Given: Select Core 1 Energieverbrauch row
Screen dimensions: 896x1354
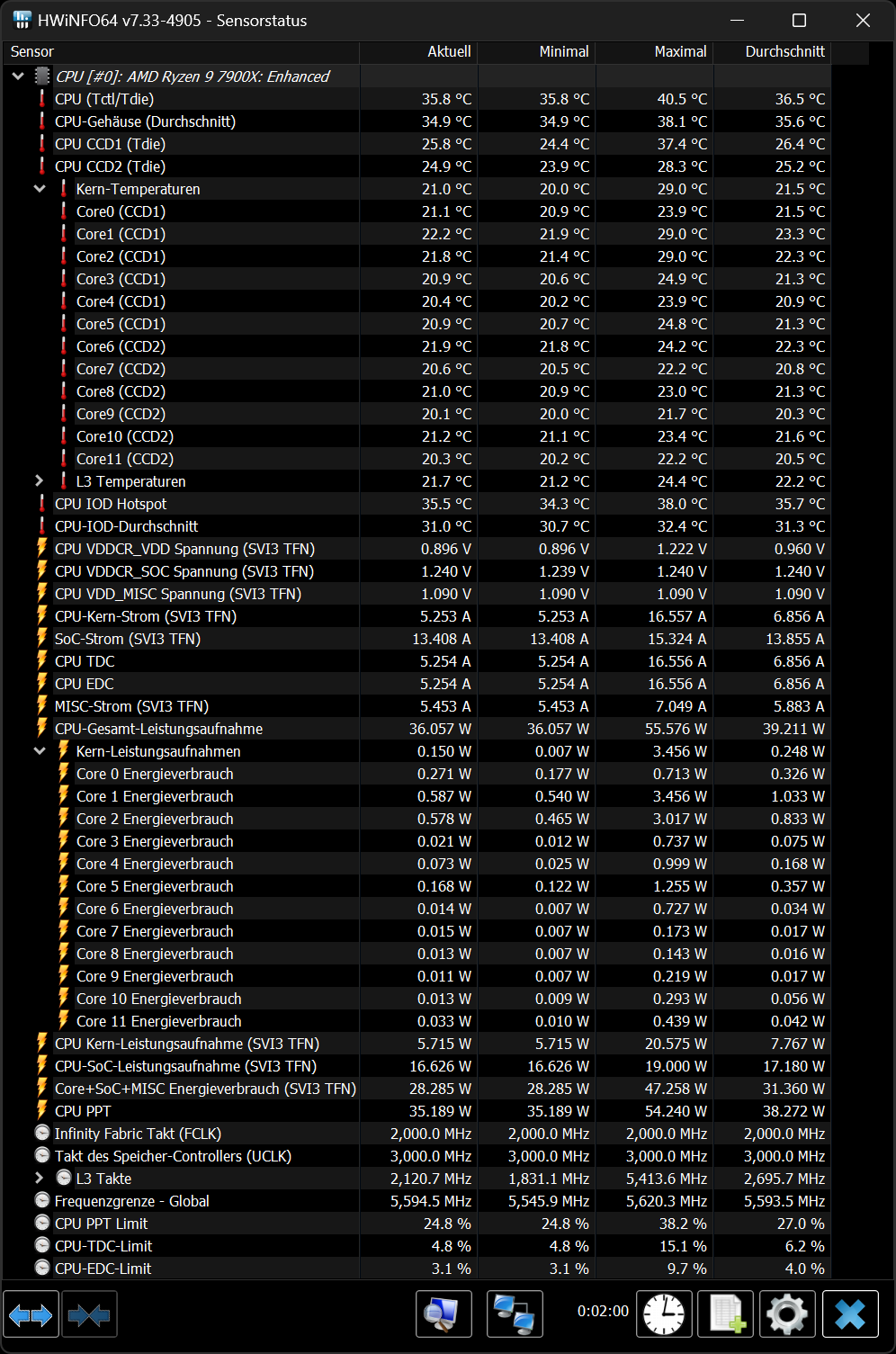Looking at the screenshot, I should (417, 796).
